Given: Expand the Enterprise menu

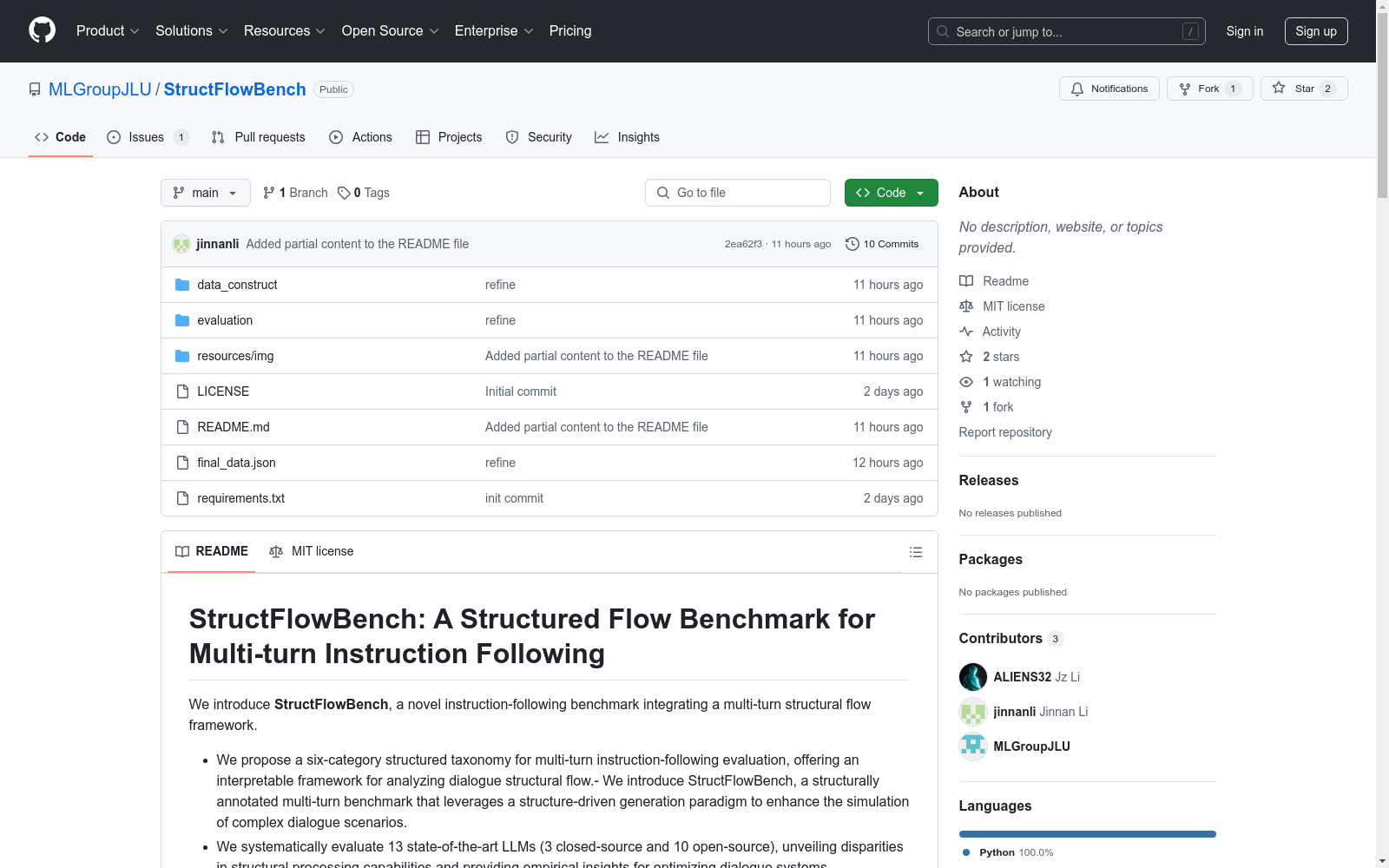Looking at the screenshot, I should [x=494, y=31].
